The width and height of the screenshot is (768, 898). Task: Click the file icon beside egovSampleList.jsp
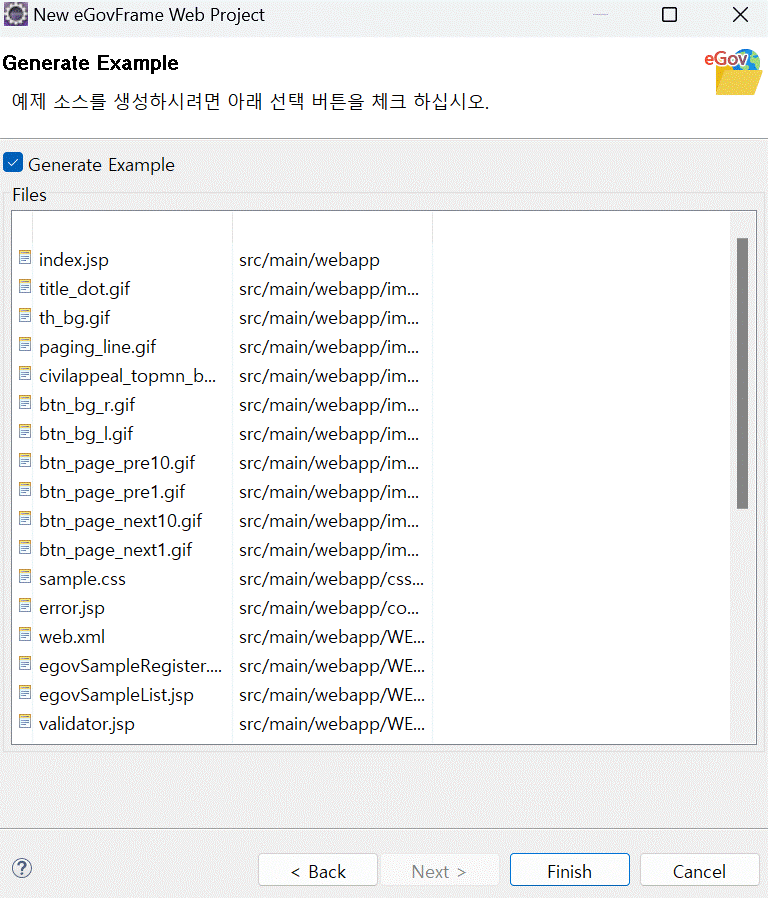[x=25, y=693]
